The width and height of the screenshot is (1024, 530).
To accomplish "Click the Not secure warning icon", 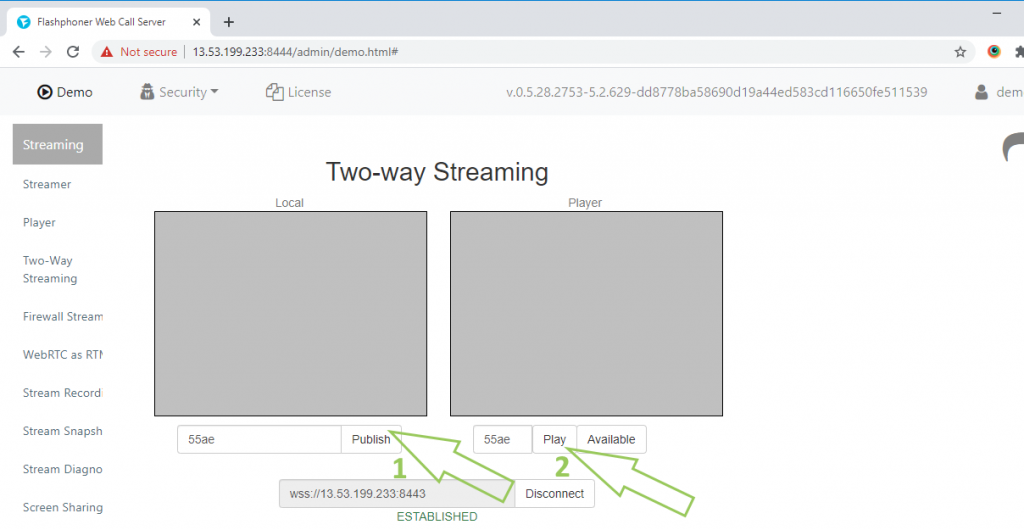I will tap(106, 52).
